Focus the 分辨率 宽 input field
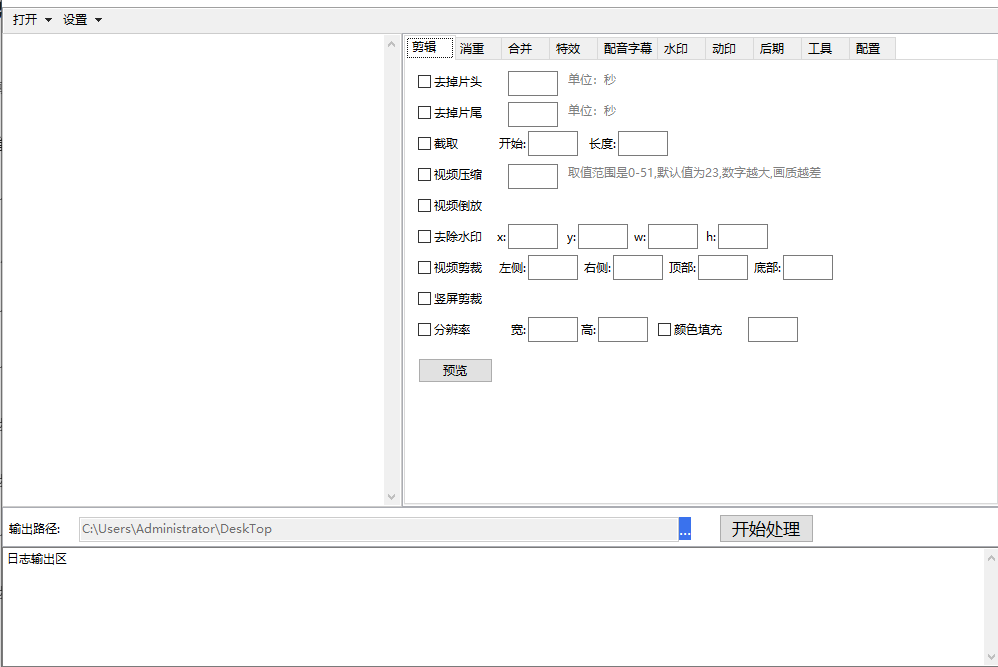The image size is (998, 667). [553, 330]
